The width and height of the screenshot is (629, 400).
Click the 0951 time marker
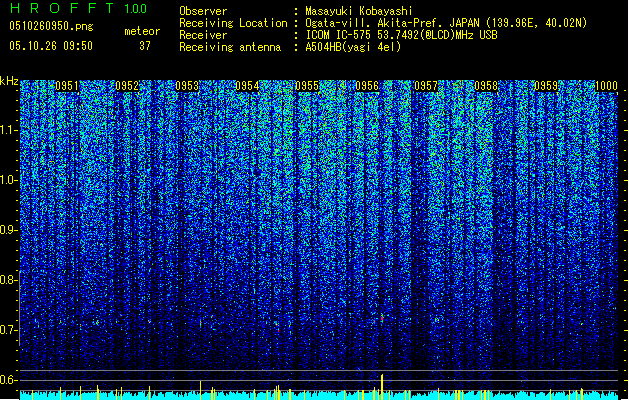pos(67,86)
